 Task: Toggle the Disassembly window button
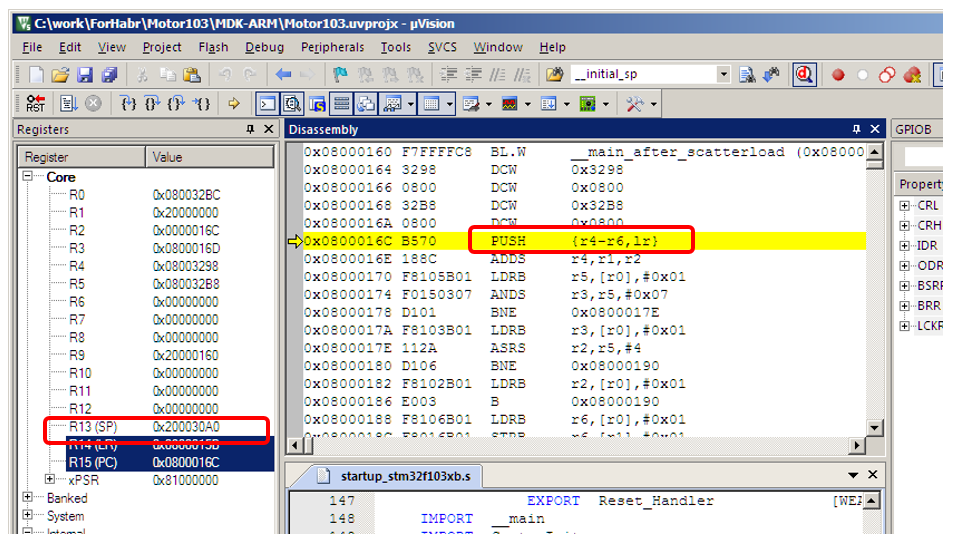tap(292, 104)
